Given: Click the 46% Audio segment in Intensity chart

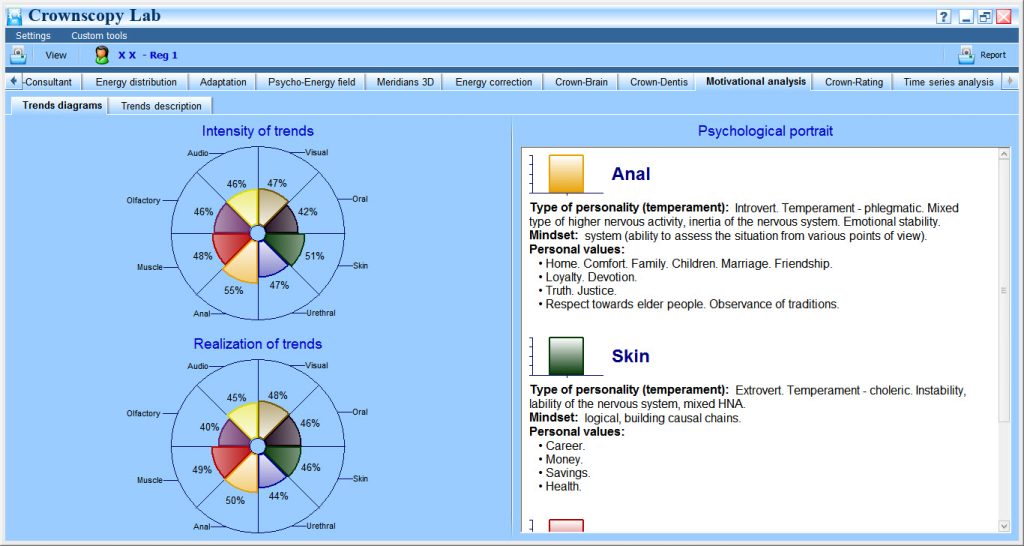Looking at the screenshot, I should coord(243,206).
